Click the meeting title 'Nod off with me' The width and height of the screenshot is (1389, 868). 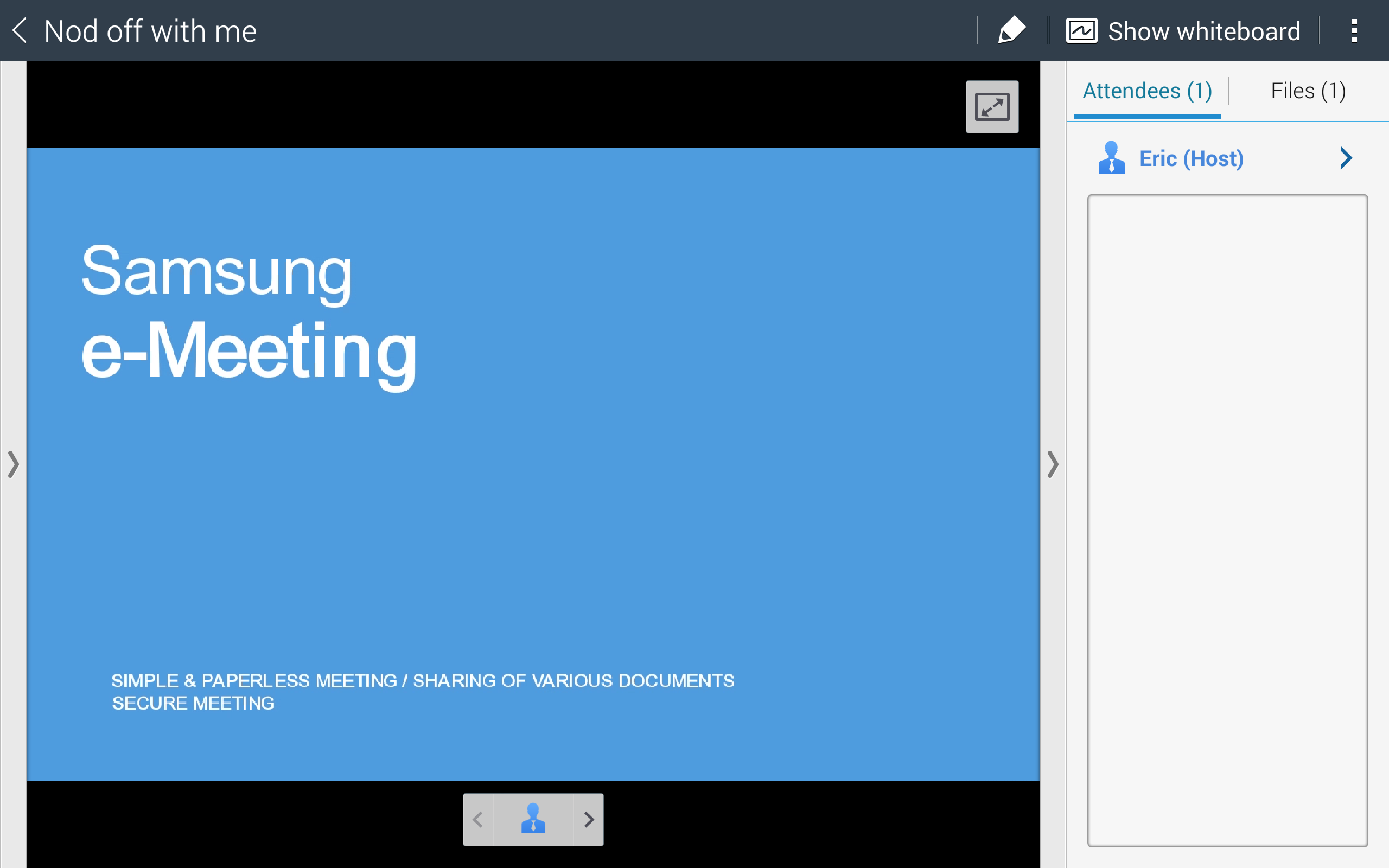[x=150, y=31]
